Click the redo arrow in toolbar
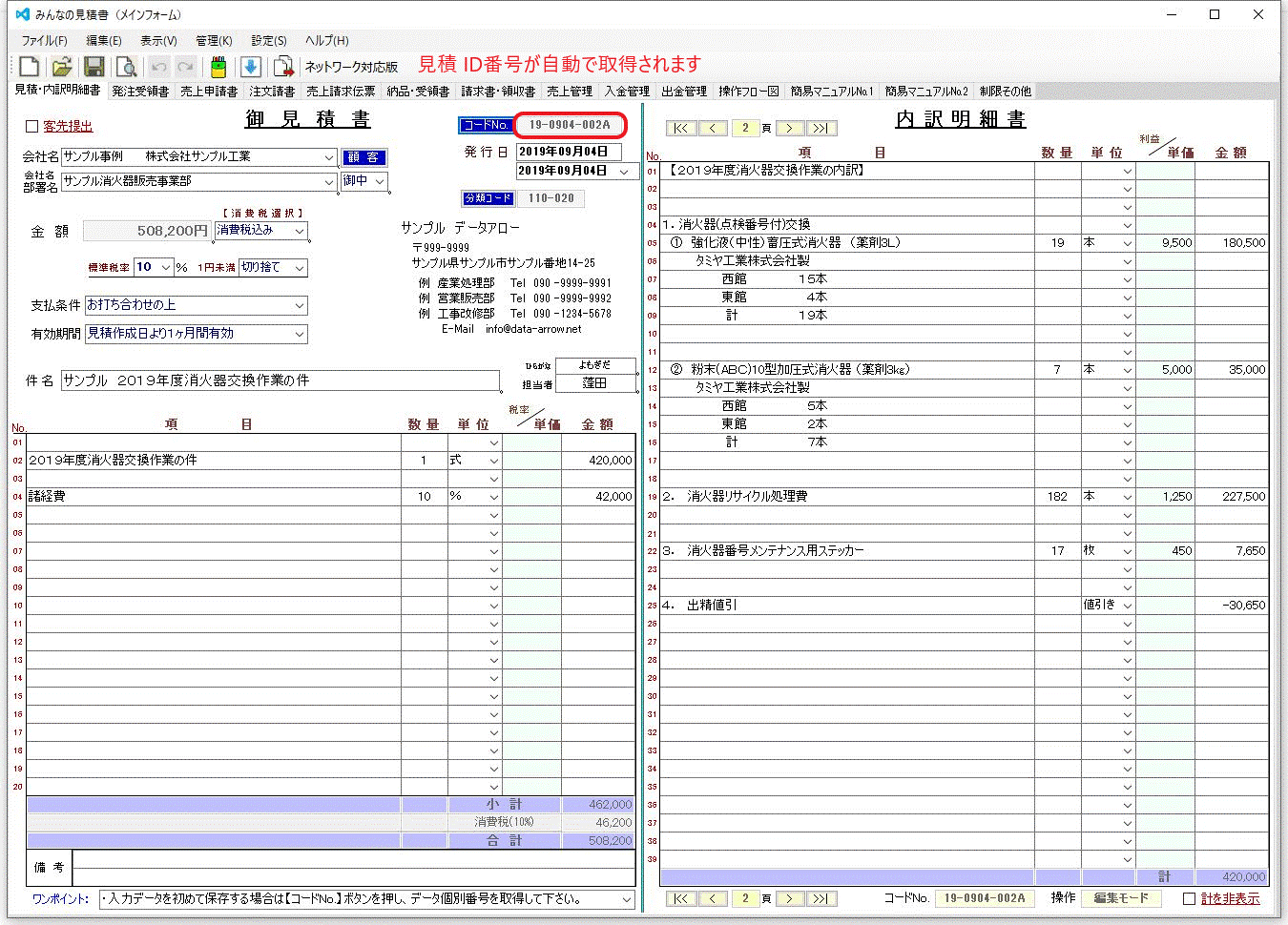 [186, 67]
